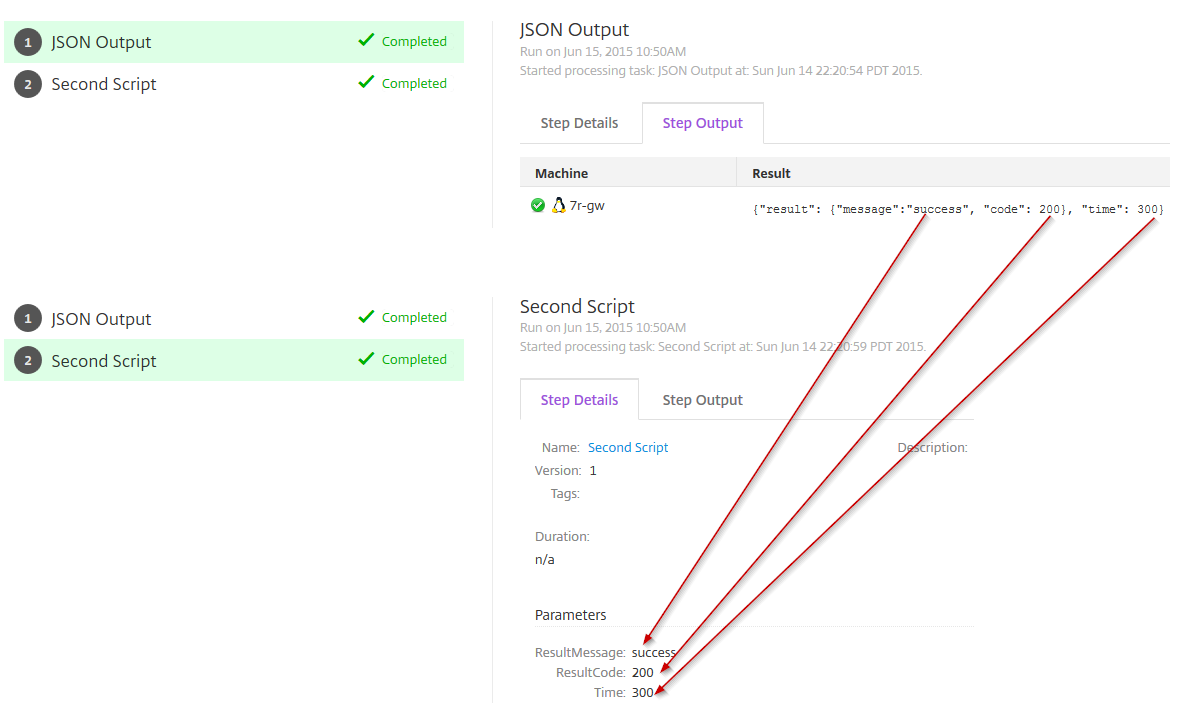This screenshot has height=715, width=1178.
Task: Open Step Details tab in JSON Output panel
Action: coord(579,123)
